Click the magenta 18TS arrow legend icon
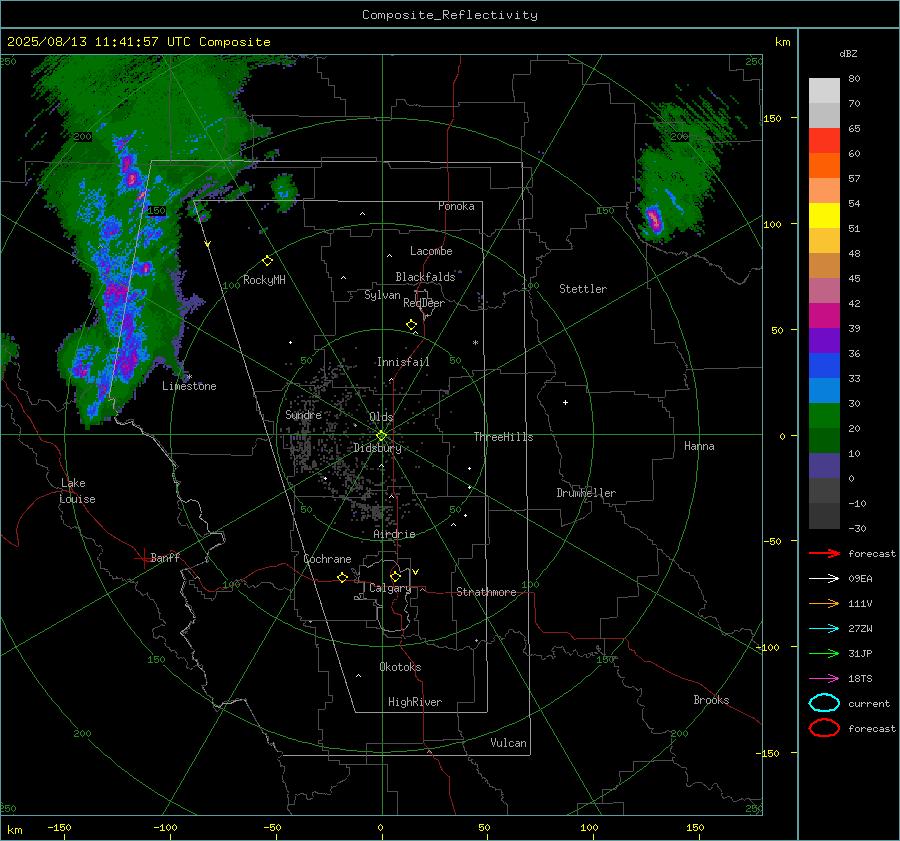The height and width of the screenshot is (841, 900). [824, 679]
